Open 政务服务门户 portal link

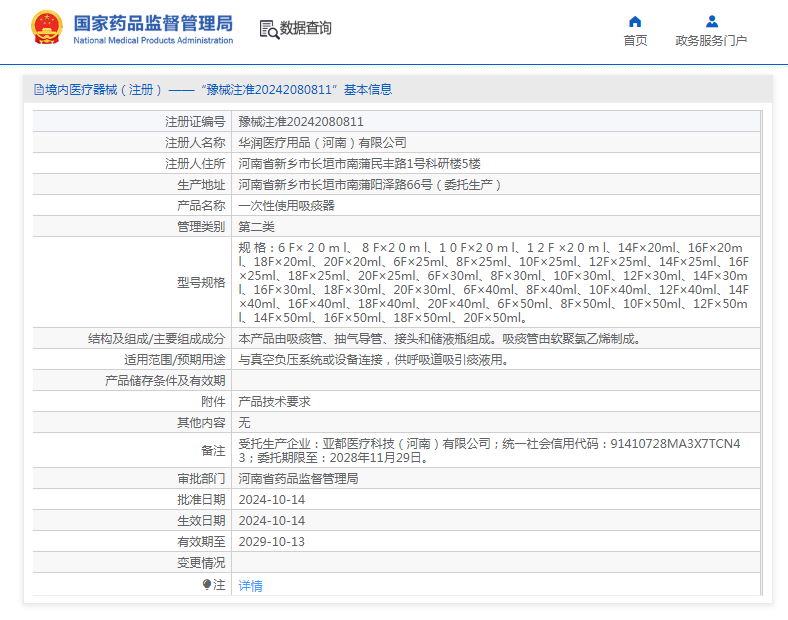tap(711, 40)
